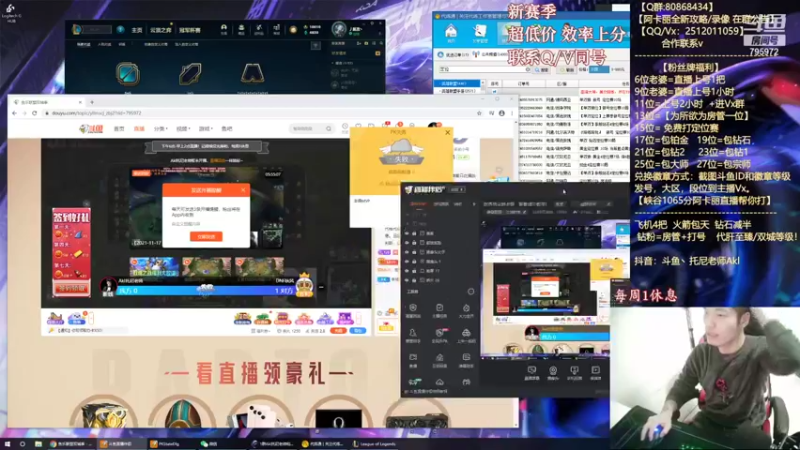Image resolution: width=800 pixels, height=450 pixels.
Task: Click the camera icon below streaming preview
Action: pyautogui.click(x=553, y=372)
